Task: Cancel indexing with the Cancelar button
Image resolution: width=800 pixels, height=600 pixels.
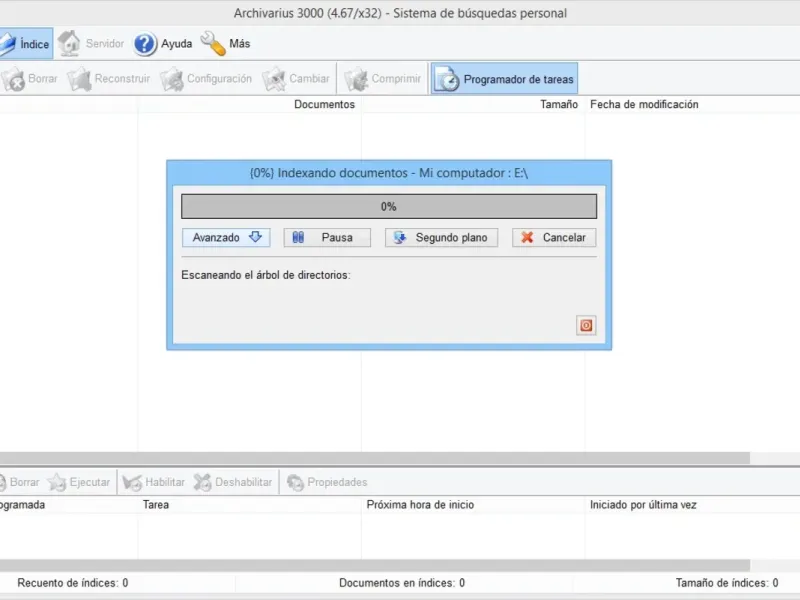Action: [554, 238]
